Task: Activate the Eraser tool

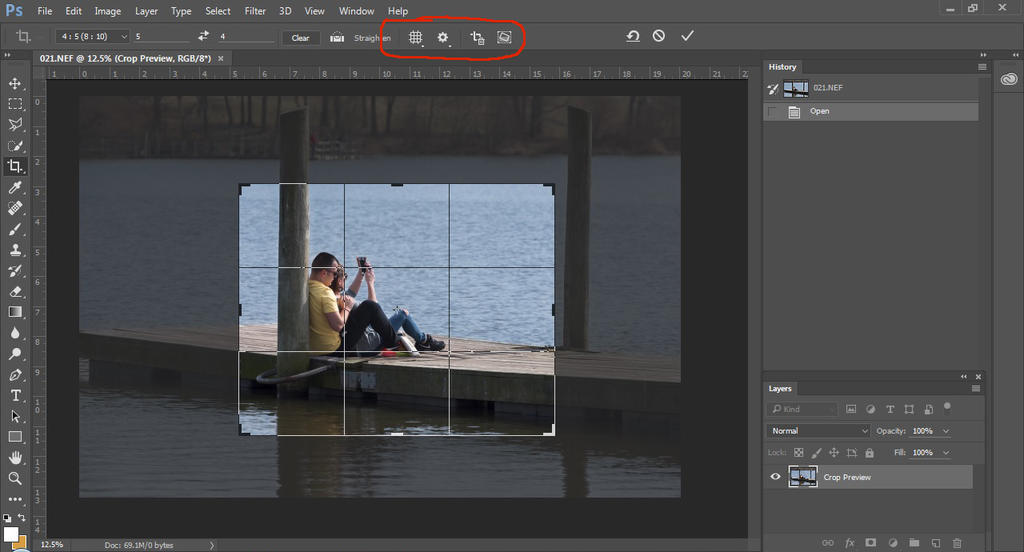Action: [x=15, y=292]
